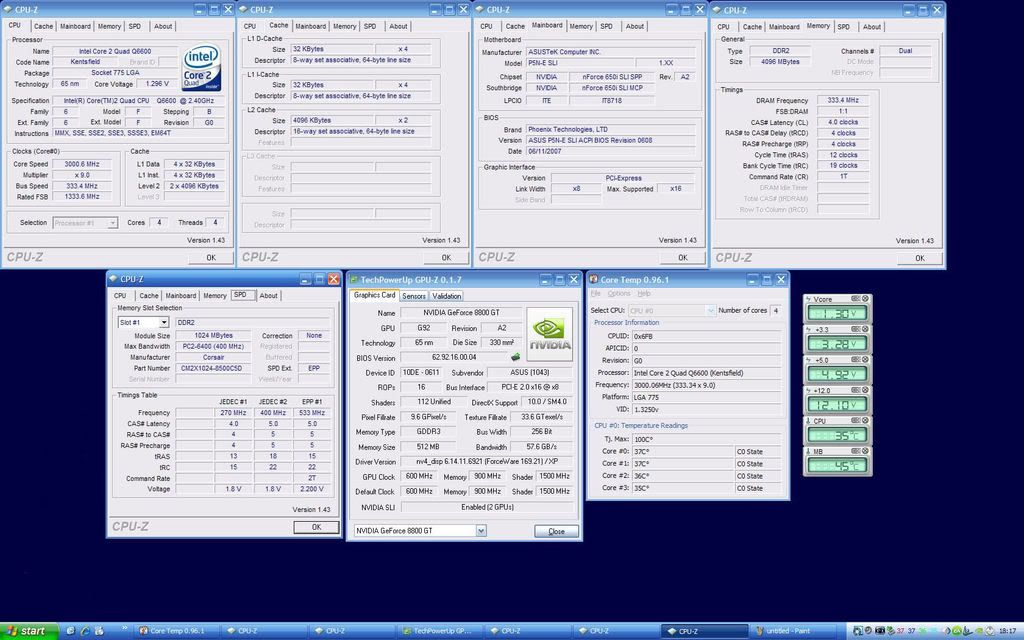The width and height of the screenshot is (1024, 640).
Task: Click the Corsair manufacturer field
Action: (x=213, y=358)
